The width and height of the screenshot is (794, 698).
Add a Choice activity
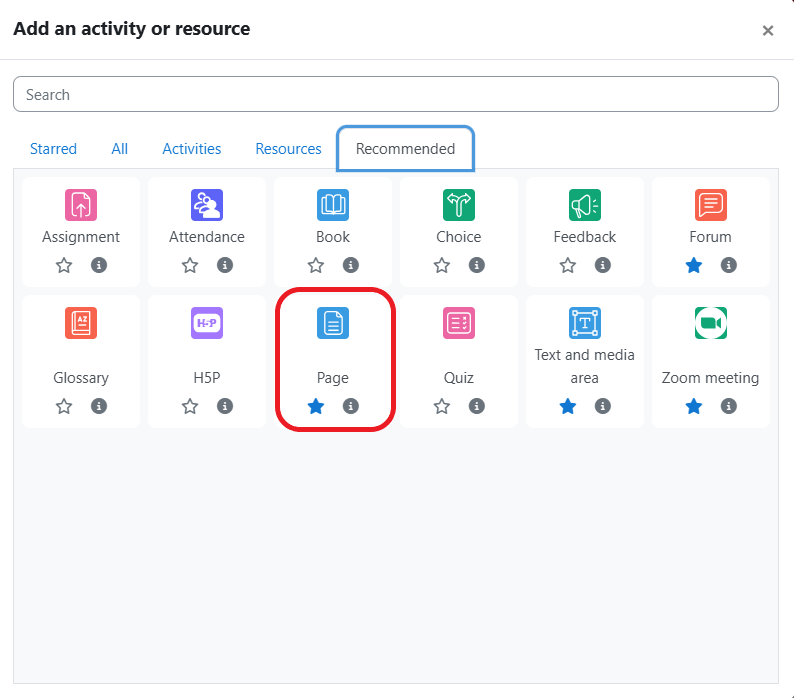click(x=459, y=205)
